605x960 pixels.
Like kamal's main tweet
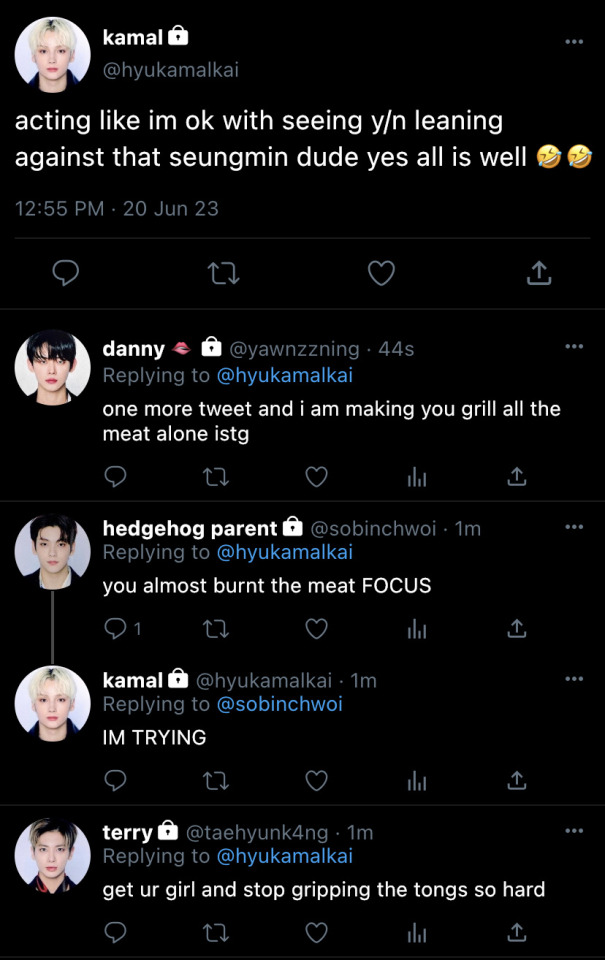point(381,273)
